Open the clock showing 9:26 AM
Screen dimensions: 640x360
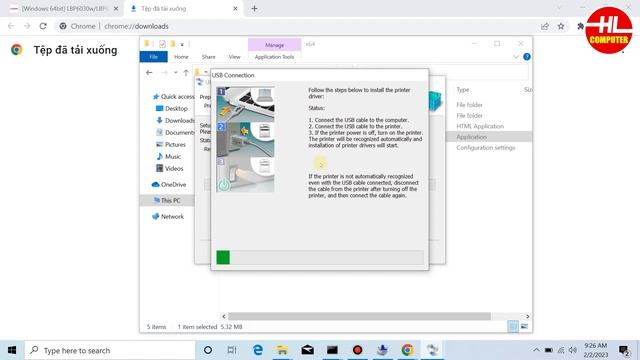coord(596,350)
